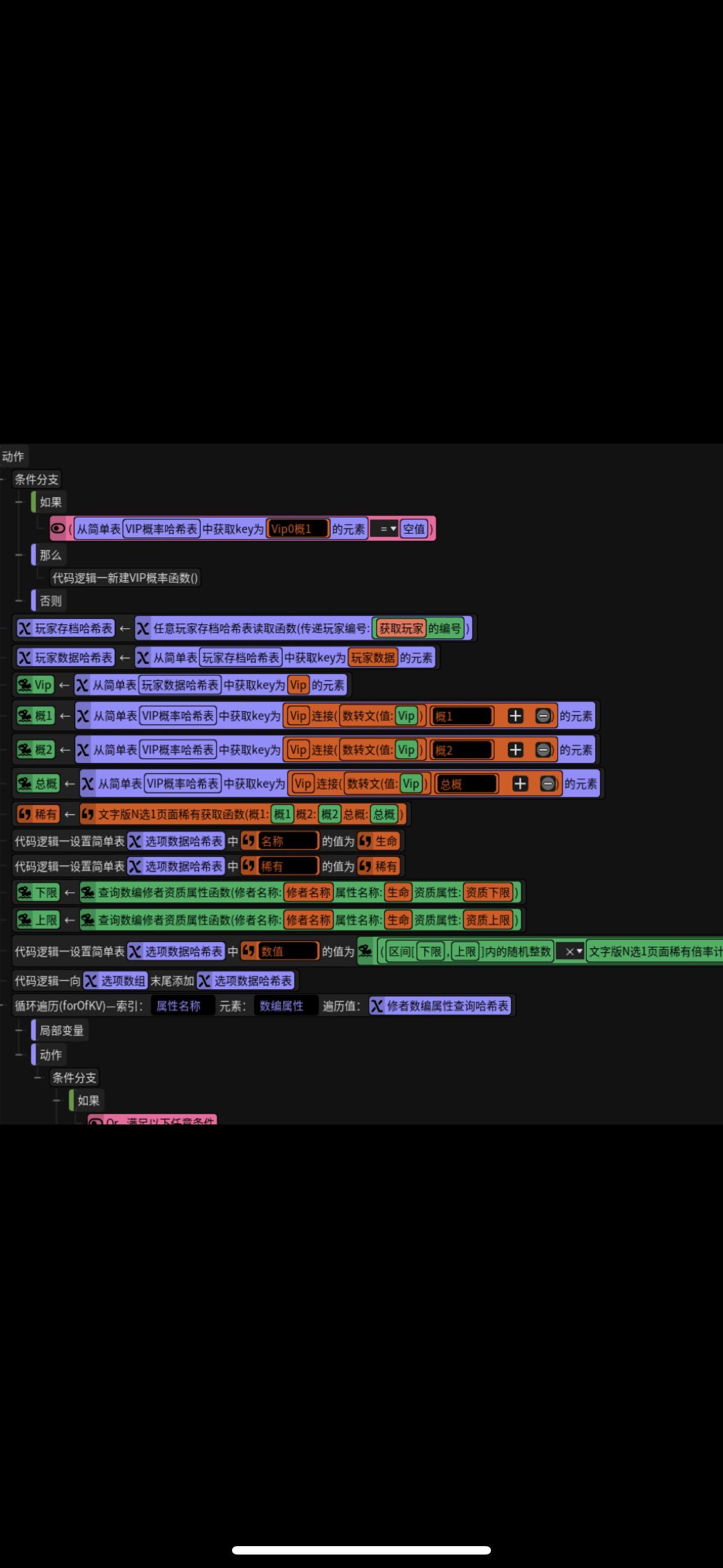Click the integer icon on the 下限 variable
723x1568 pixels.
(25, 893)
